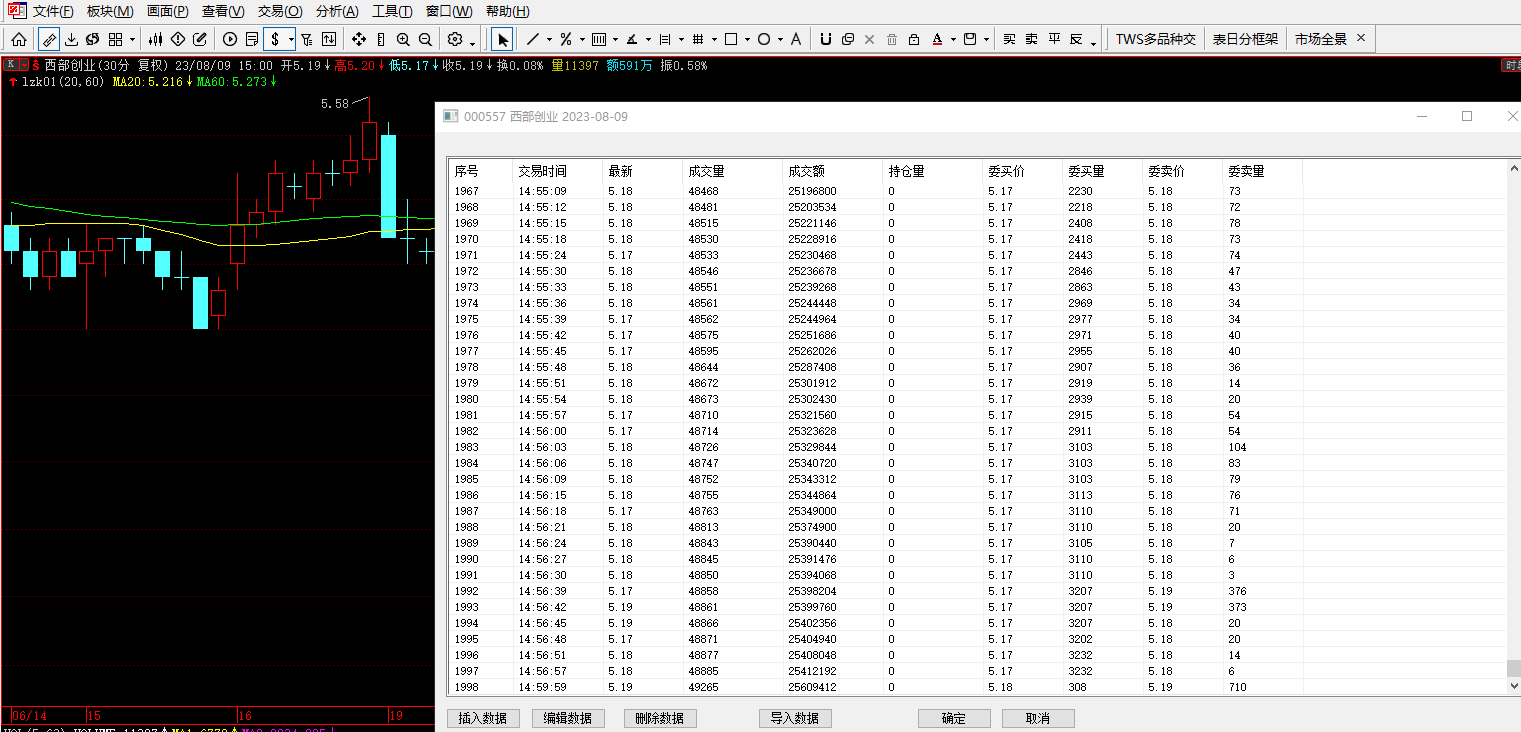The image size is (1521, 732).
Task: Click the 成交量 column header
Action: [706, 171]
